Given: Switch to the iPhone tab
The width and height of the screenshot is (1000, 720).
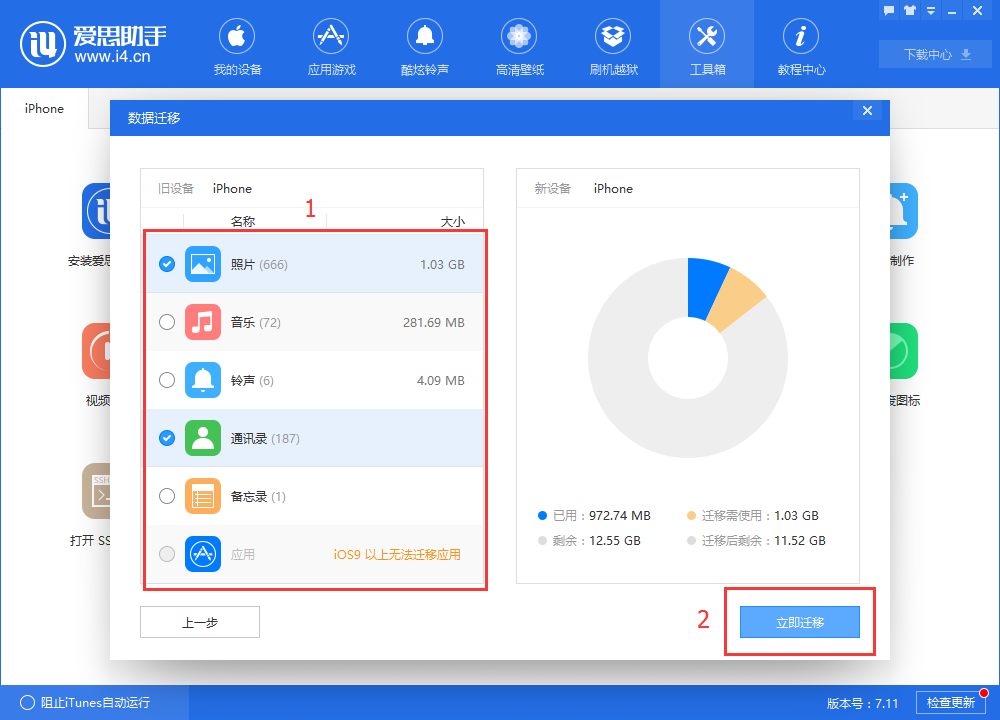Looking at the screenshot, I should [x=44, y=108].
